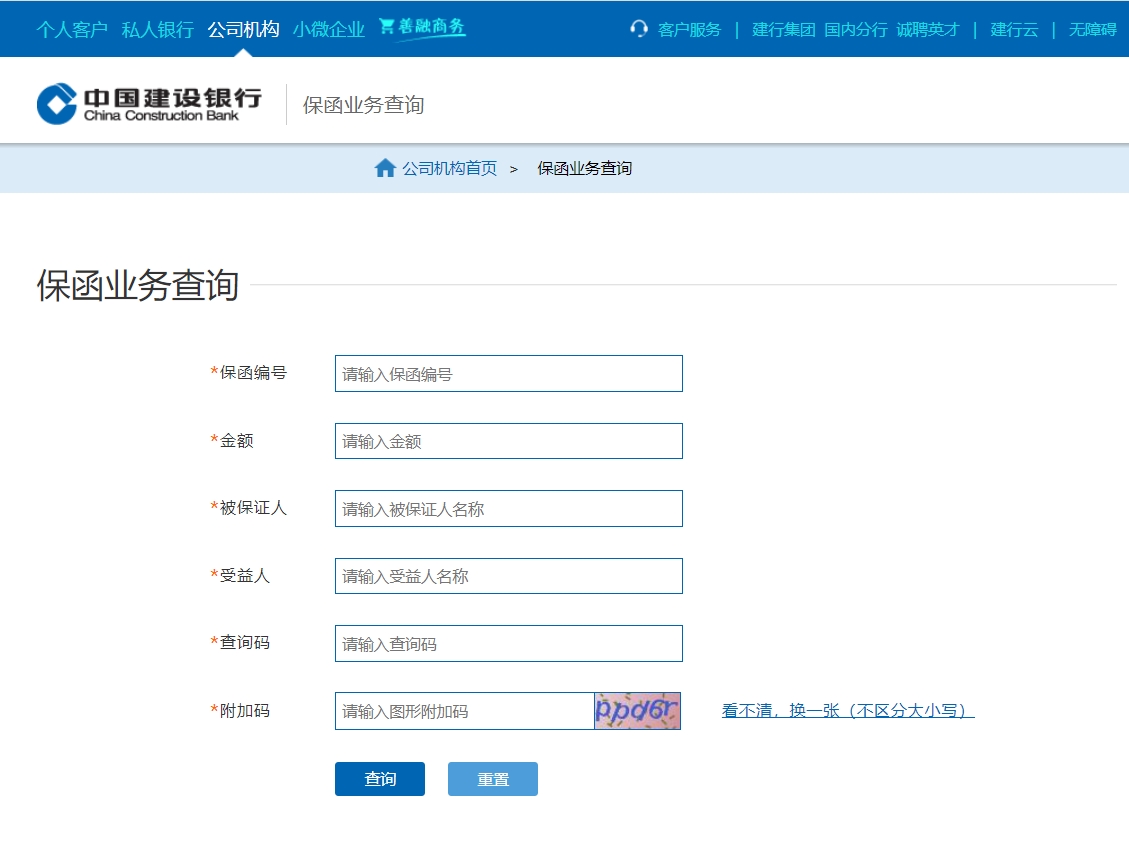
Task: Switch to the 私人银行 tab
Action: click(158, 29)
